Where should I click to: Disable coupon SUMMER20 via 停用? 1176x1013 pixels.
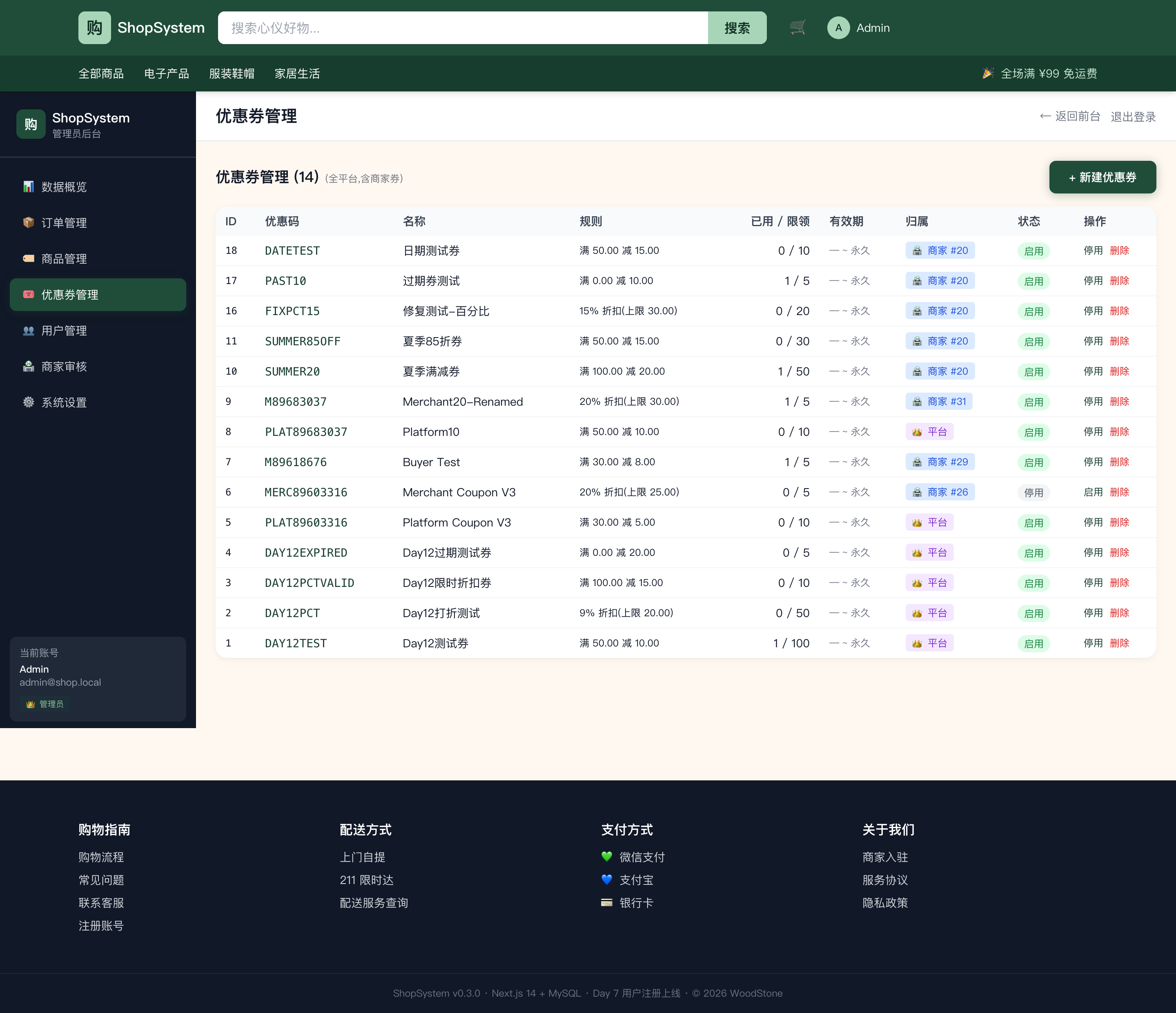click(x=1093, y=371)
